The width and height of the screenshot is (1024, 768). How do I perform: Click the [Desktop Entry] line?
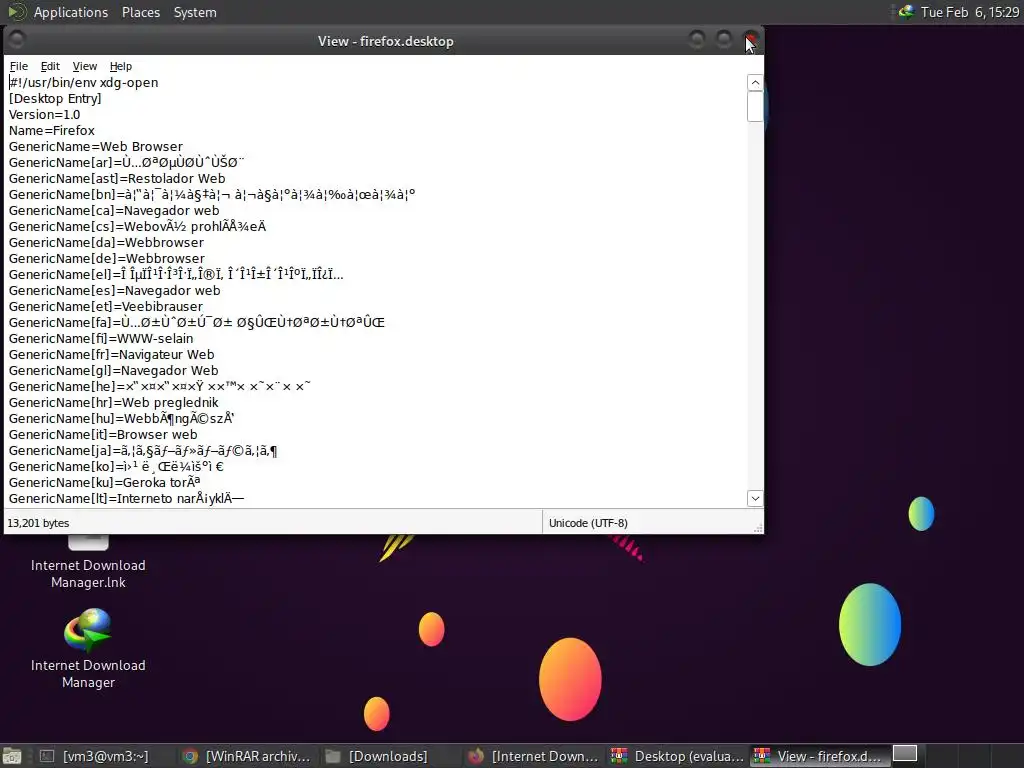55,99
